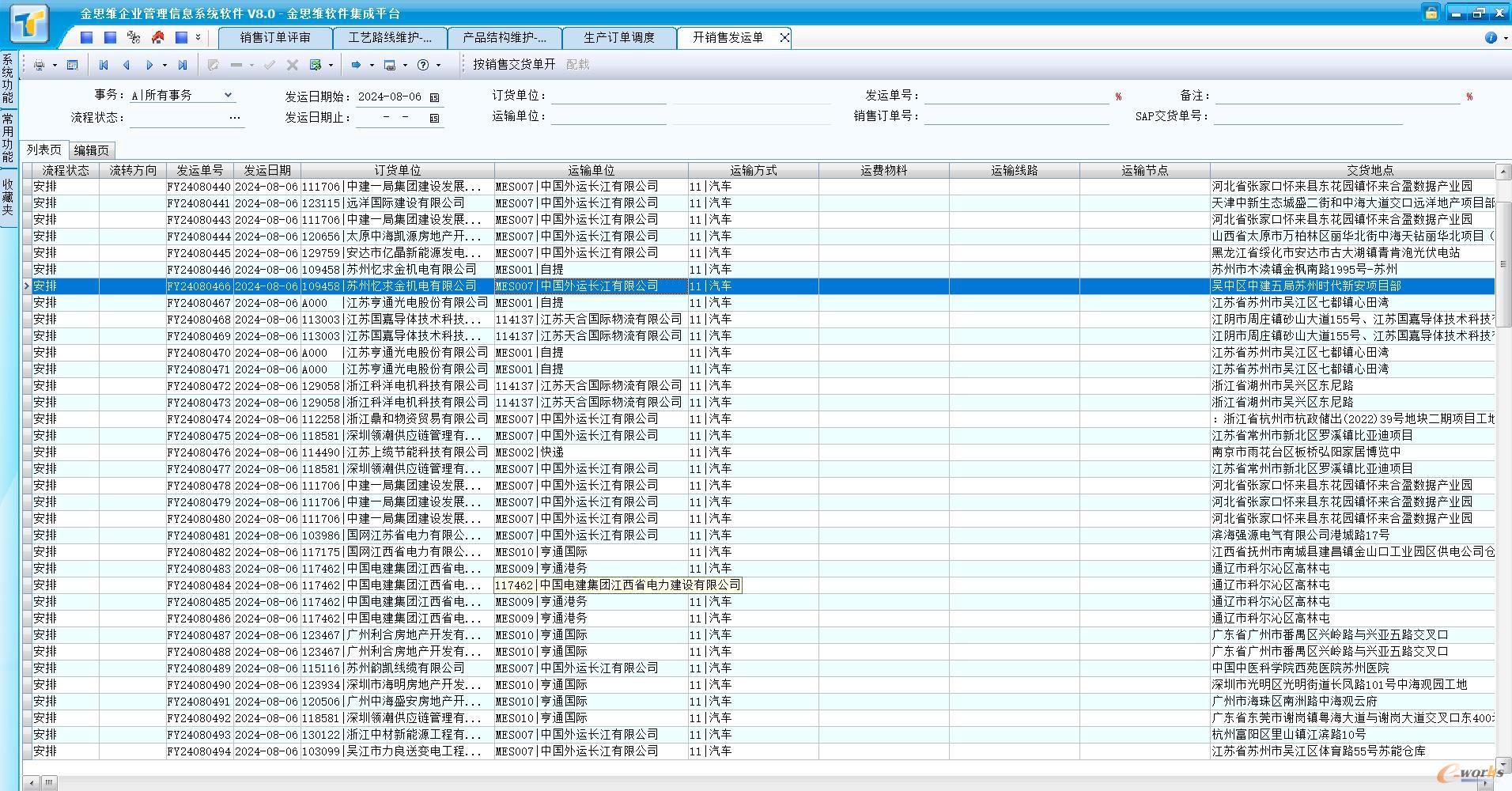Image resolution: width=1512 pixels, height=791 pixels.
Task: Open the 系统功能 sidebar panel
Action: (x=8, y=79)
